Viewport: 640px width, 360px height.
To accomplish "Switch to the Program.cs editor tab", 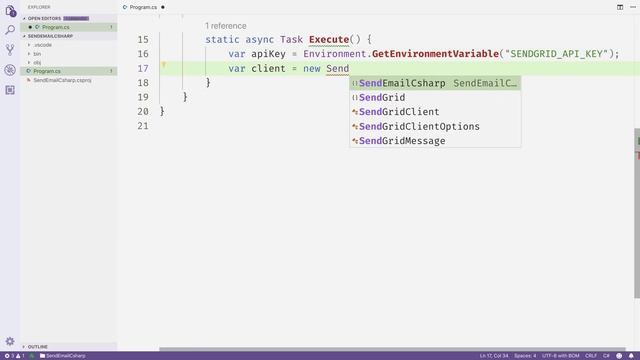I will click(143, 7).
